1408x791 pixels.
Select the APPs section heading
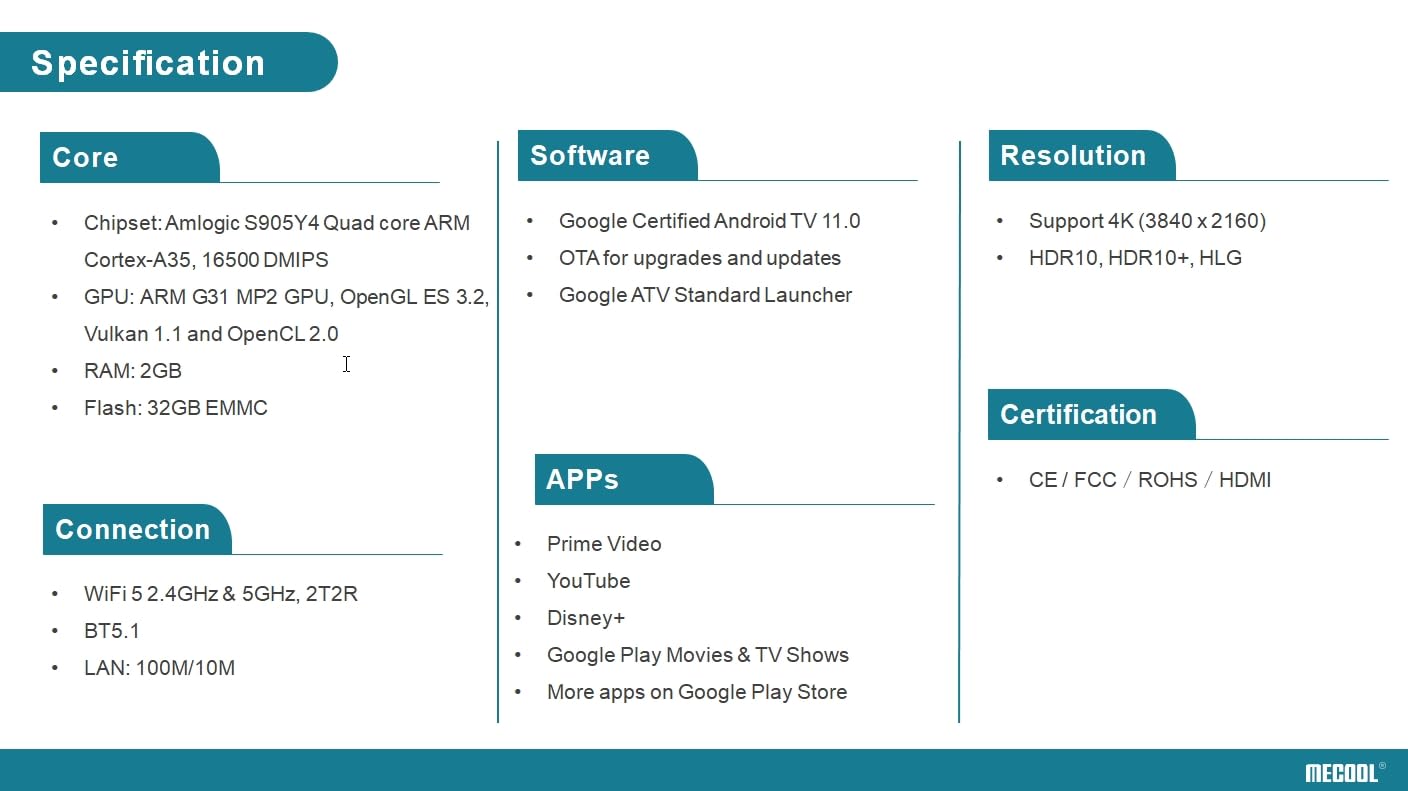[583, 480]
